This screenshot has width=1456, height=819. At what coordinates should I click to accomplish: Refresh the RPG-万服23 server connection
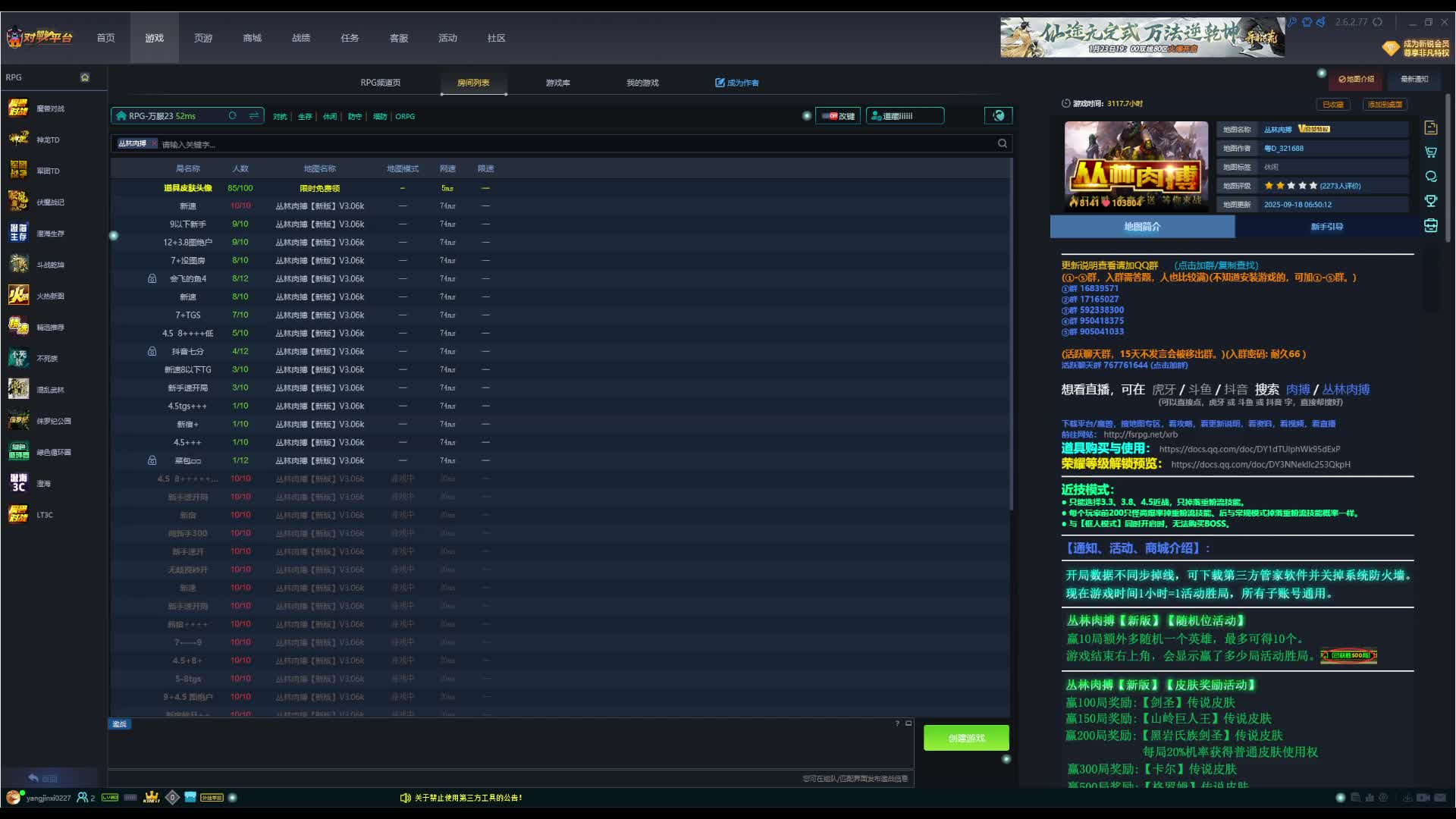coord(233,116)
